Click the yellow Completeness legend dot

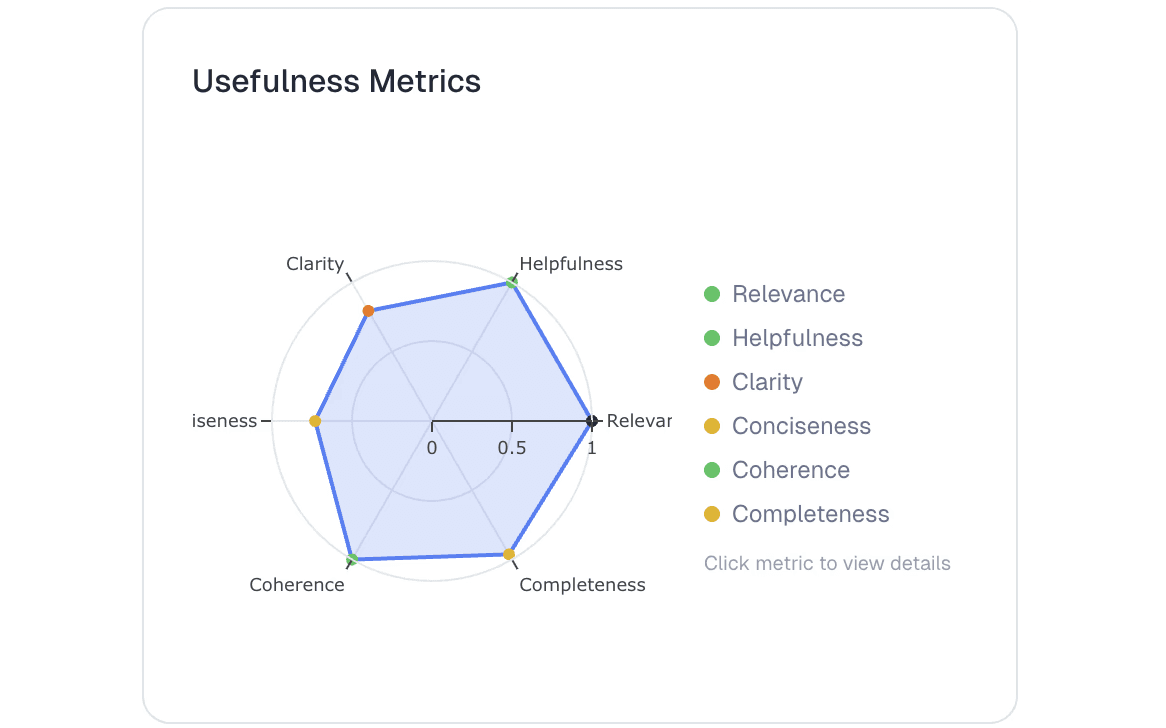click(x=712, y=514)
